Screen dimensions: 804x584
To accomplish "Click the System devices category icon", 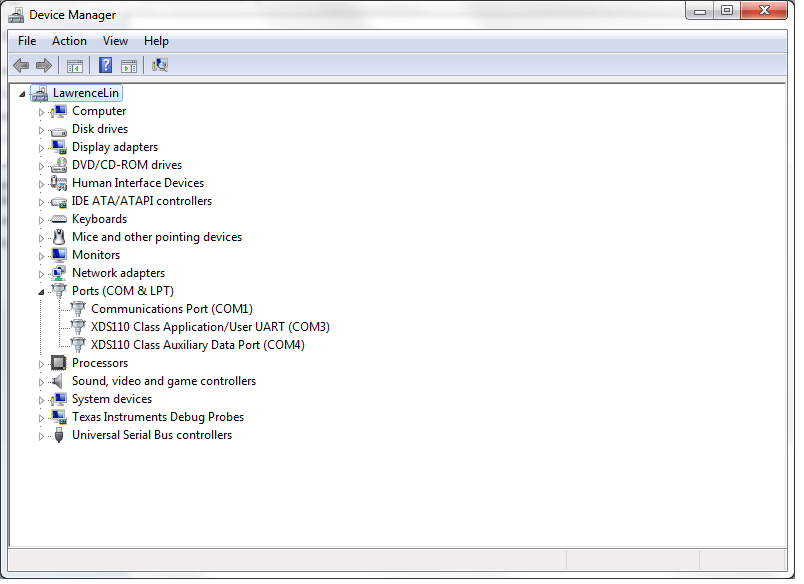I will pos(59,399).
